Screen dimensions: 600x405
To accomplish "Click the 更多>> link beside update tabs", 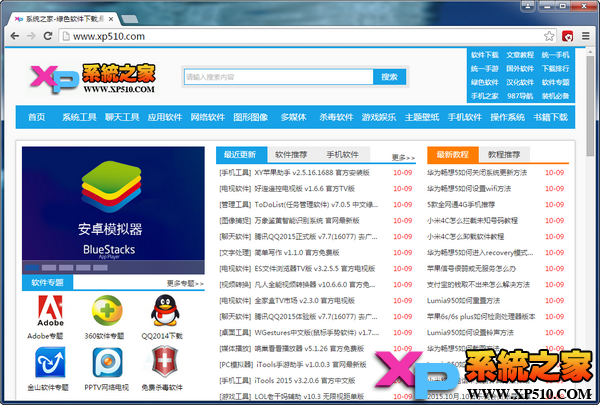I will (x=403, y=157).
